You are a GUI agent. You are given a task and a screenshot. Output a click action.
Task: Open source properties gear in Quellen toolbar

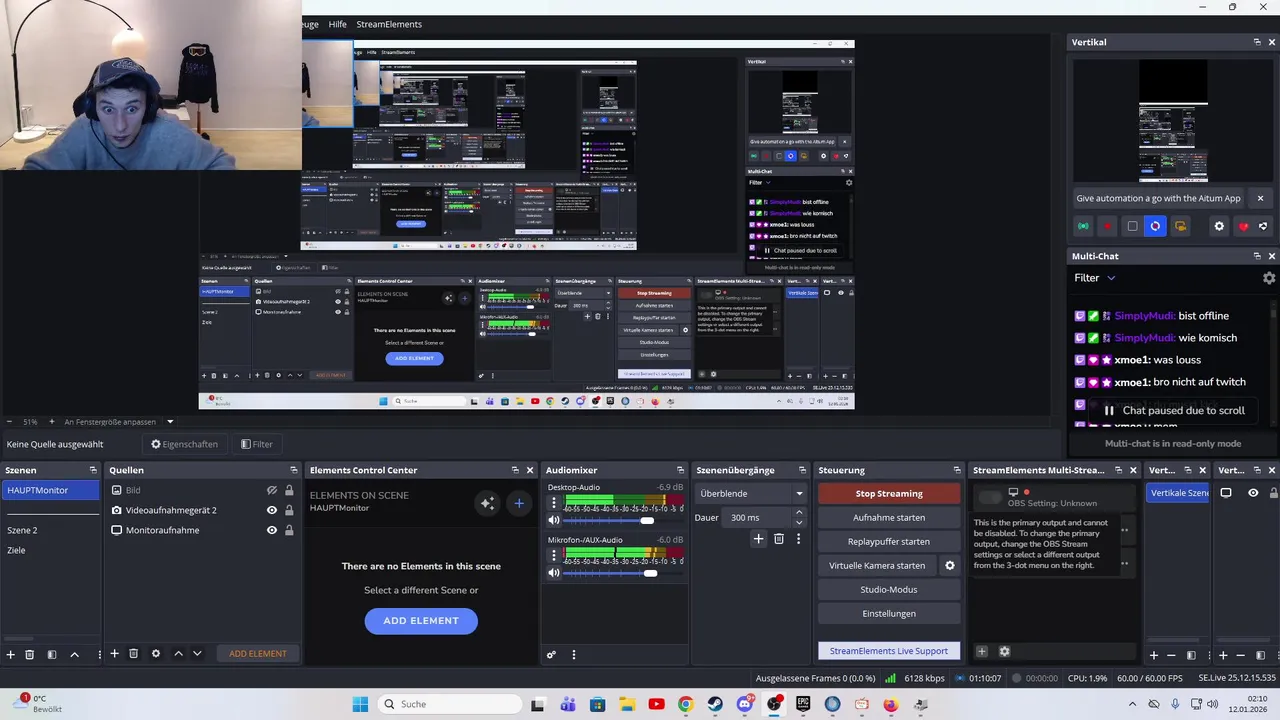click(155, 654)
